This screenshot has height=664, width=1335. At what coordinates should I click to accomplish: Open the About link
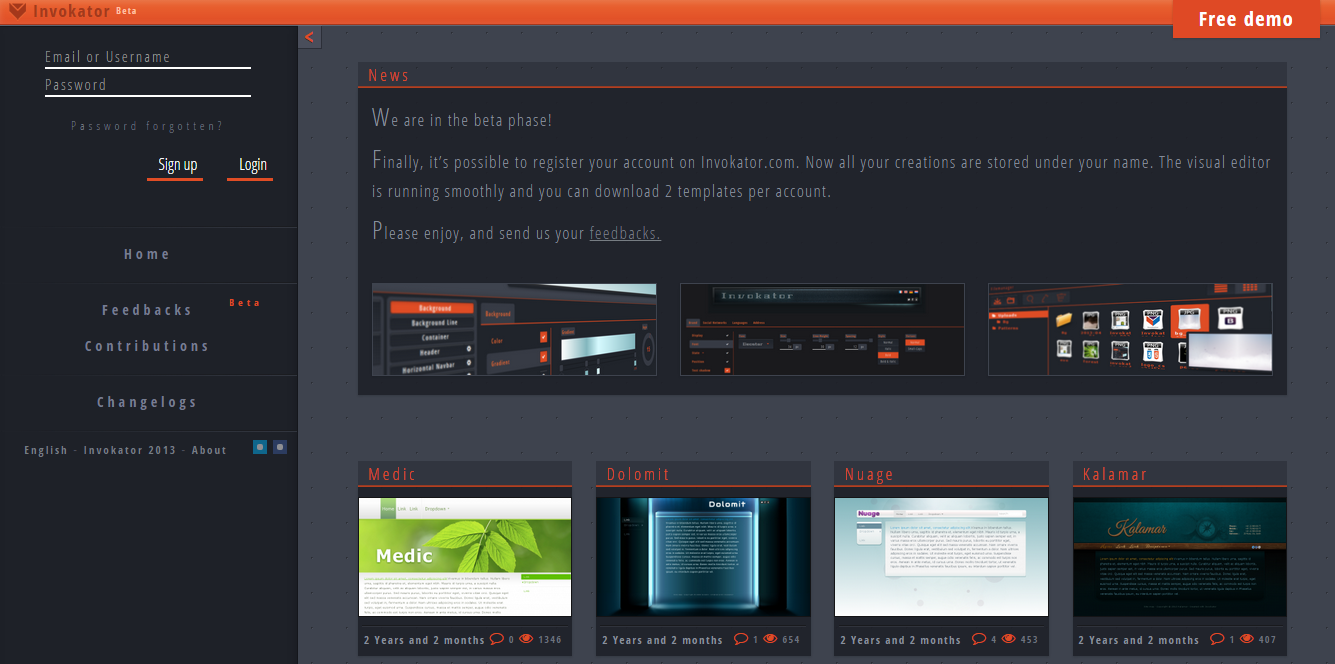[209, 450]
